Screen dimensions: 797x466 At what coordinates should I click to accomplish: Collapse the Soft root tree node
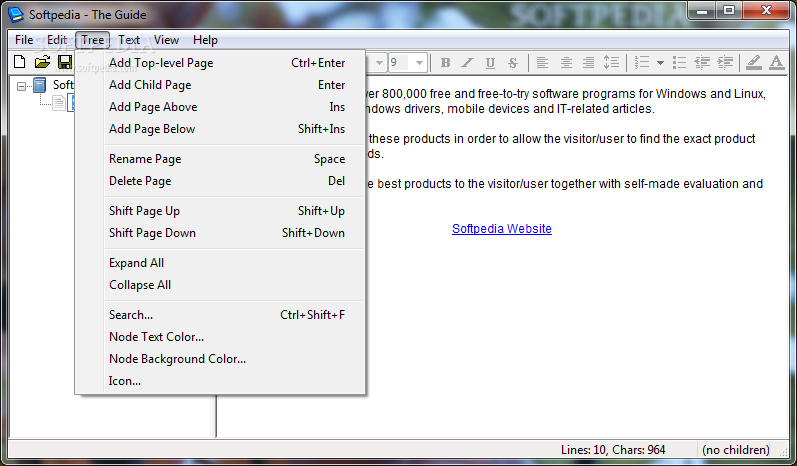click(x=21, y=86)
